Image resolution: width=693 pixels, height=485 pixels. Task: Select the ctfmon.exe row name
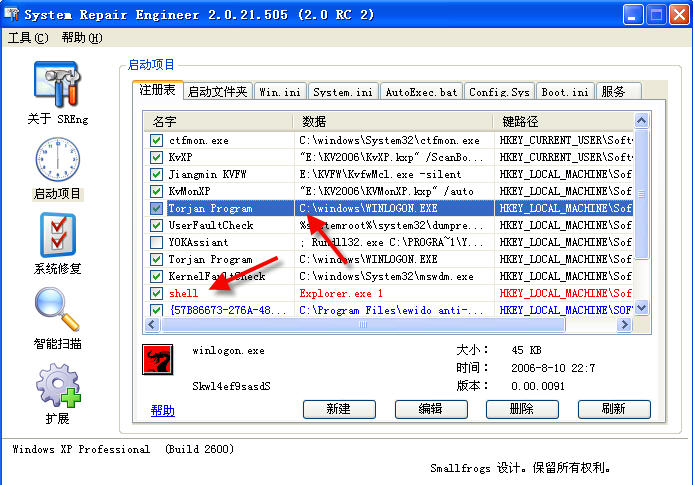[198, 141]
